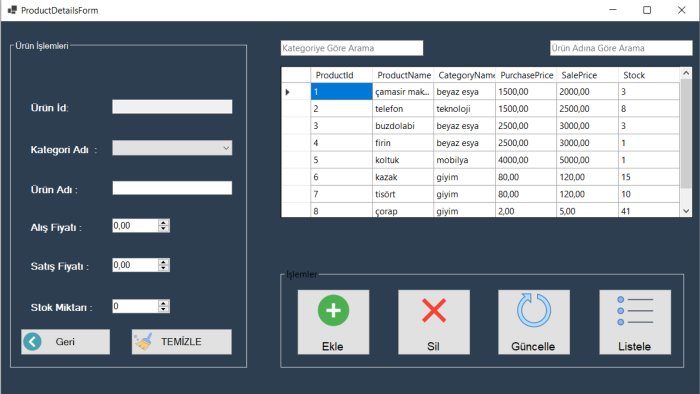Viewport: 700px width, 394px height.
Task: Click grid scrollbar up arrow
Action: 686,73
